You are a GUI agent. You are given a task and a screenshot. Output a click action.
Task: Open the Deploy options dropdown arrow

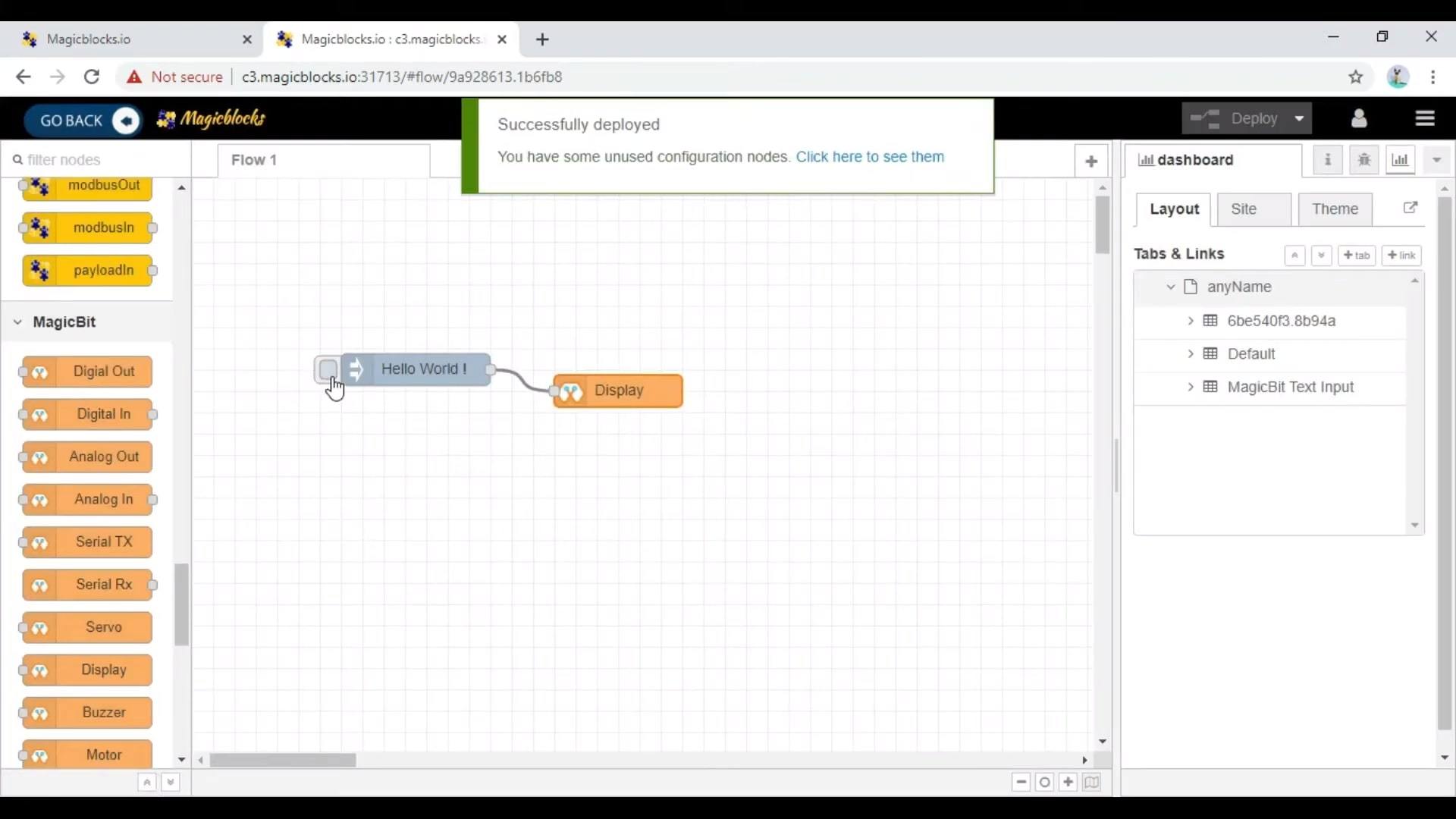click(1299, 119)
